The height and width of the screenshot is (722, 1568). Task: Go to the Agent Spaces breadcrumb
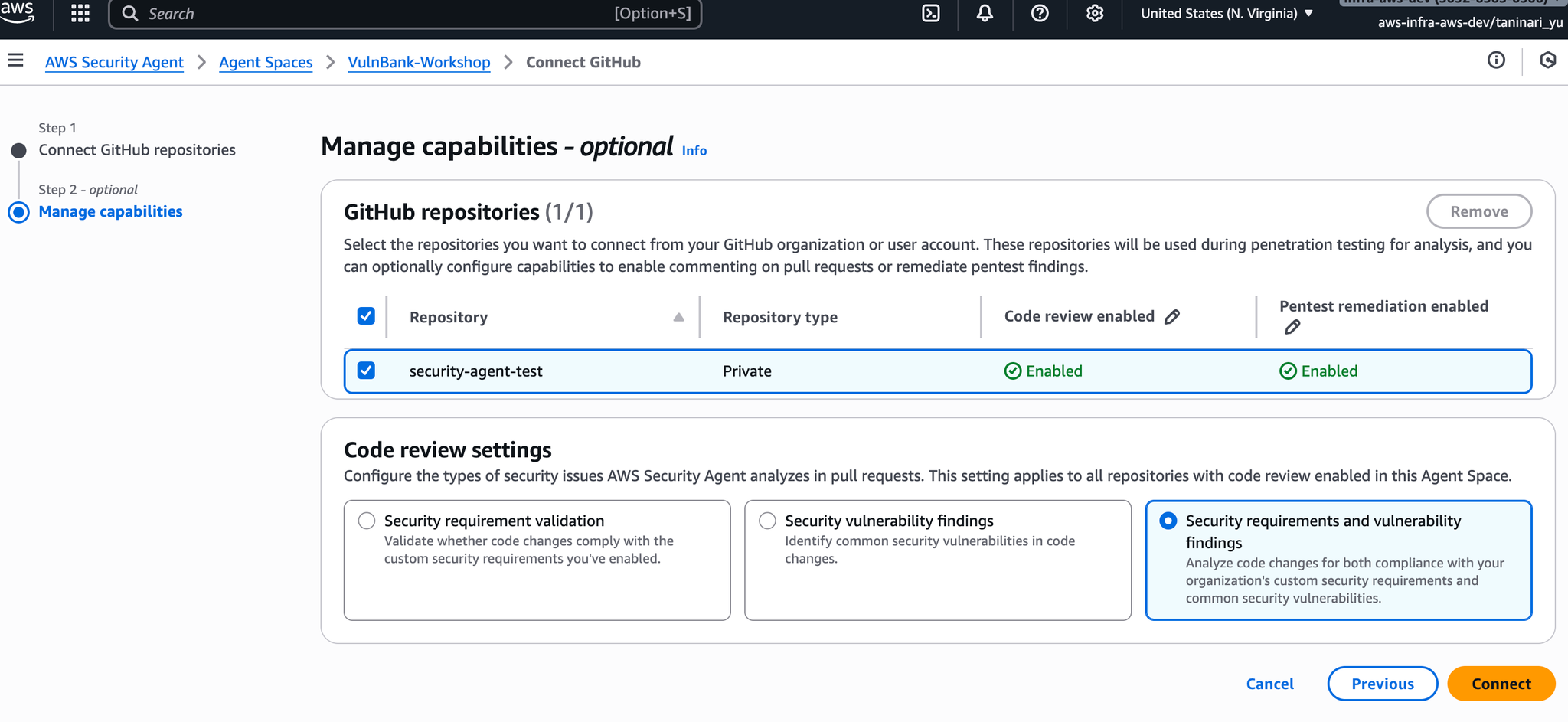point(265,62)
